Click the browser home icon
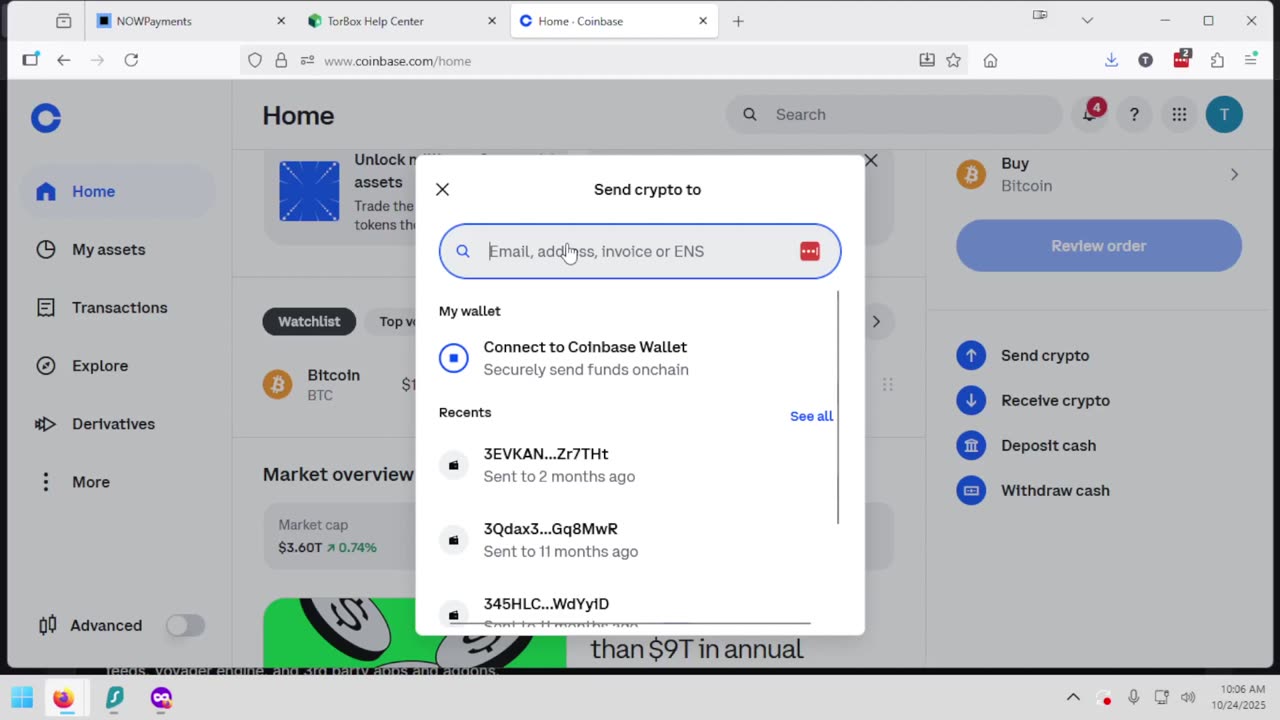1280x720 pixels. [x=990, y=60]
